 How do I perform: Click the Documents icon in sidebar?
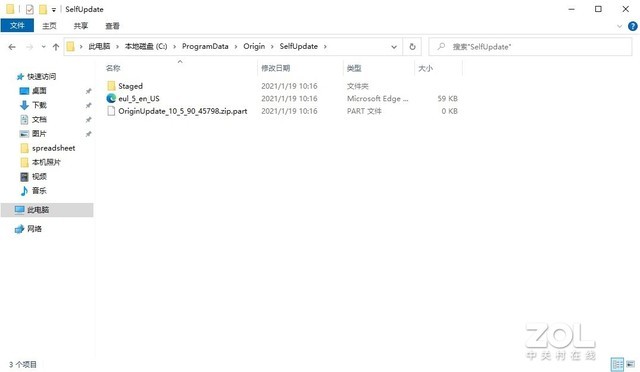(24, 119)
